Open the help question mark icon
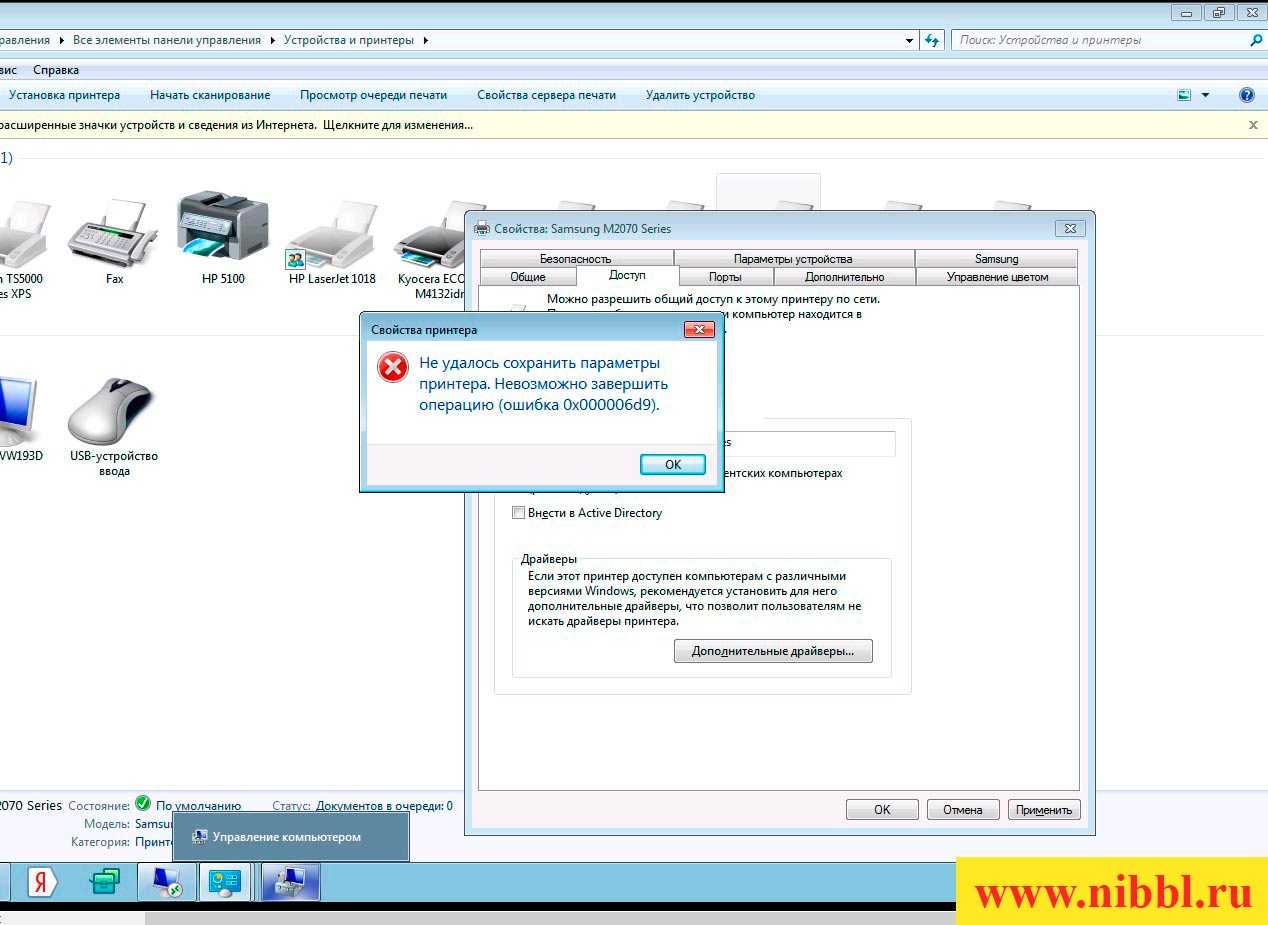Image resolution: width=1268 pixels, height=925 pixels. pyautogui.click(x=1246, y=95)
